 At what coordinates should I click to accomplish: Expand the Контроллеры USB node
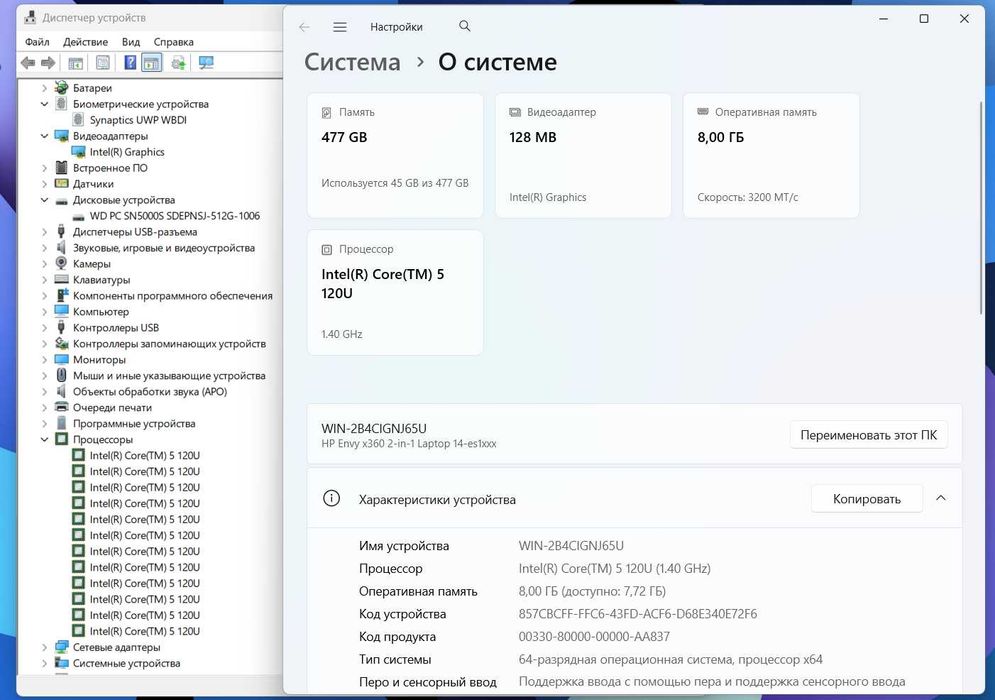(x=44, y=327)
